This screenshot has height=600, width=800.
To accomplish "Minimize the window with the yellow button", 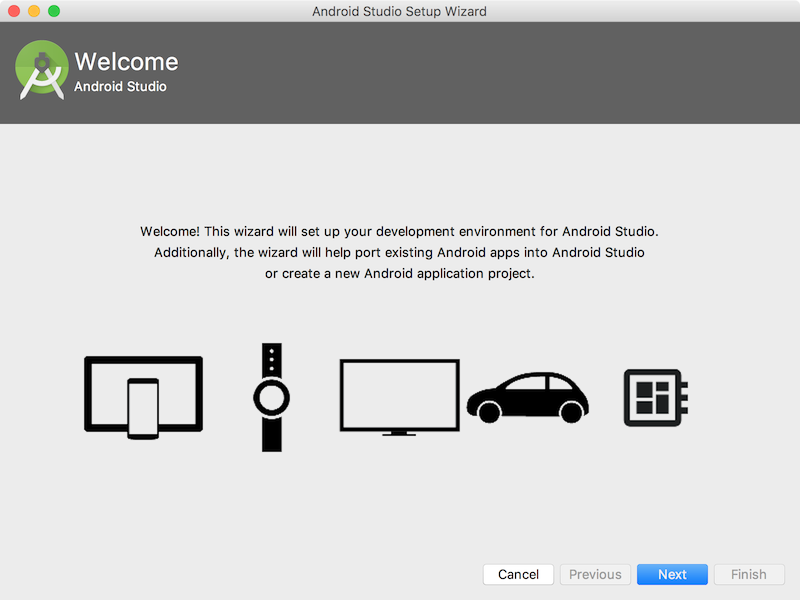I will 34,11.
